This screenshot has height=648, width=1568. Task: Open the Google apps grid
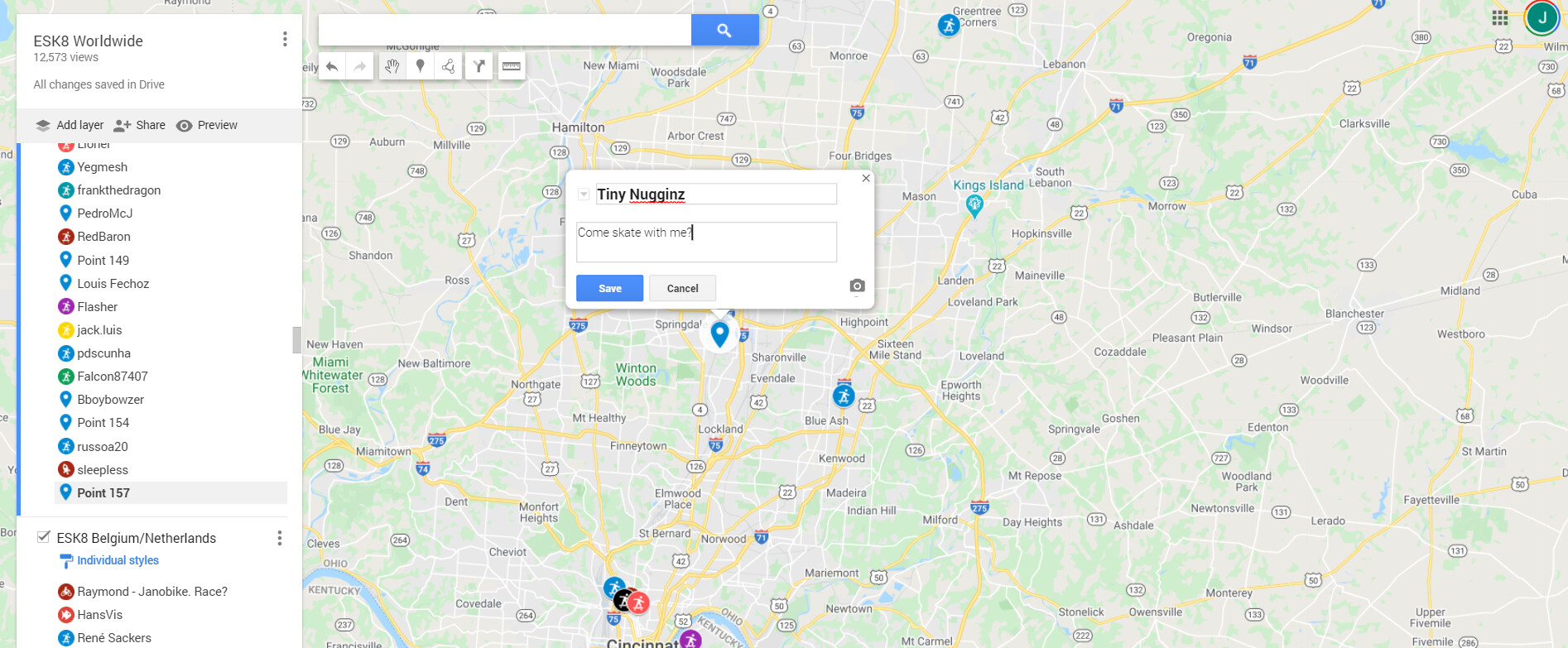[x=1499, y=18]
